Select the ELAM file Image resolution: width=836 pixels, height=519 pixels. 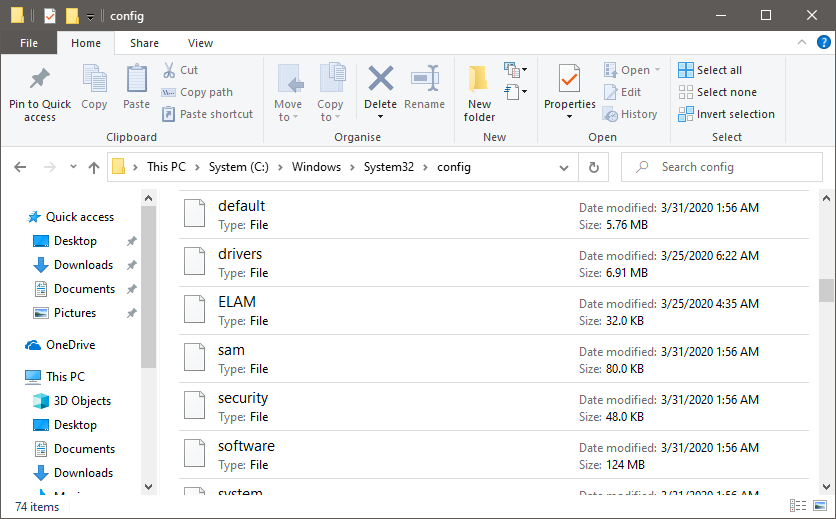pos(494,310)
